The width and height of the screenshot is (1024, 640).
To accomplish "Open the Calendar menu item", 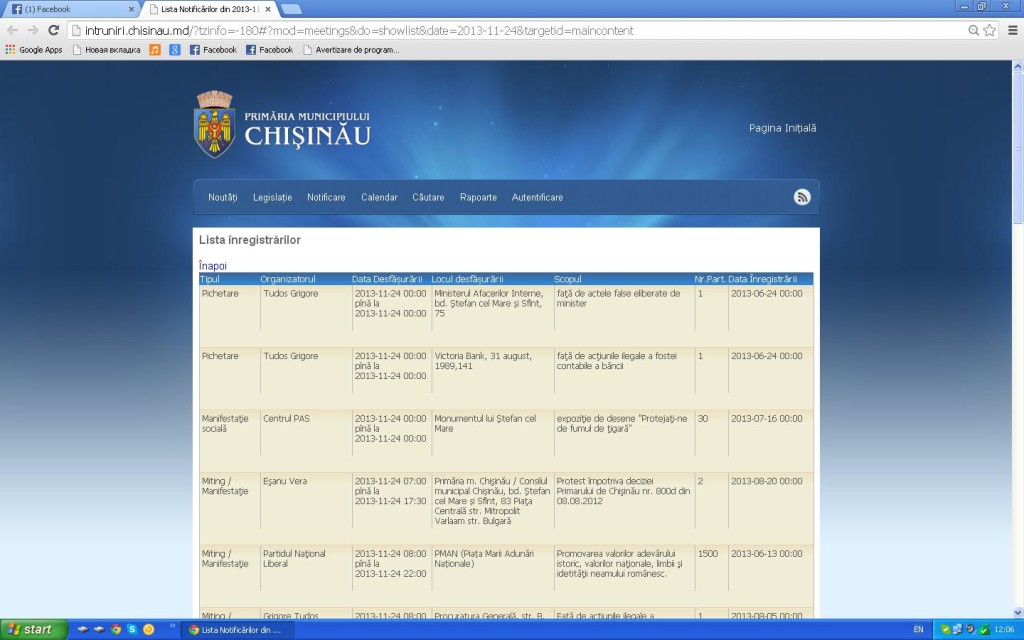I will pyautogui.click(x=379, y=197).
